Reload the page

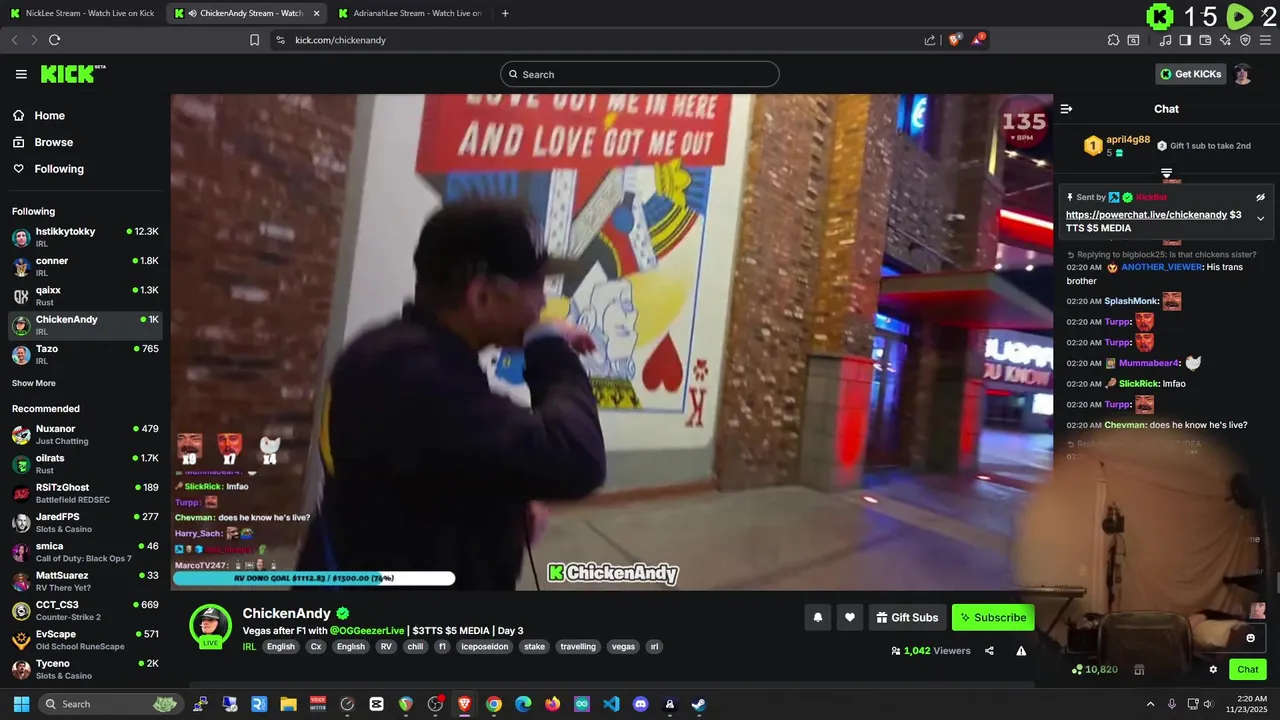[x=54, y=40]
